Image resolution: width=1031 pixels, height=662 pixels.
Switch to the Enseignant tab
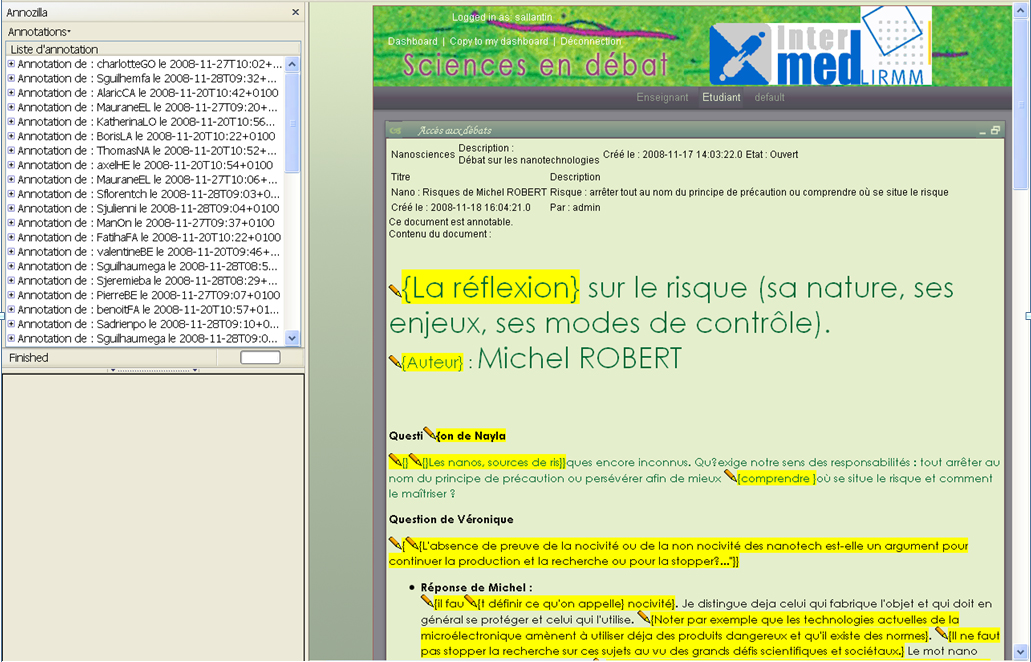662,97
